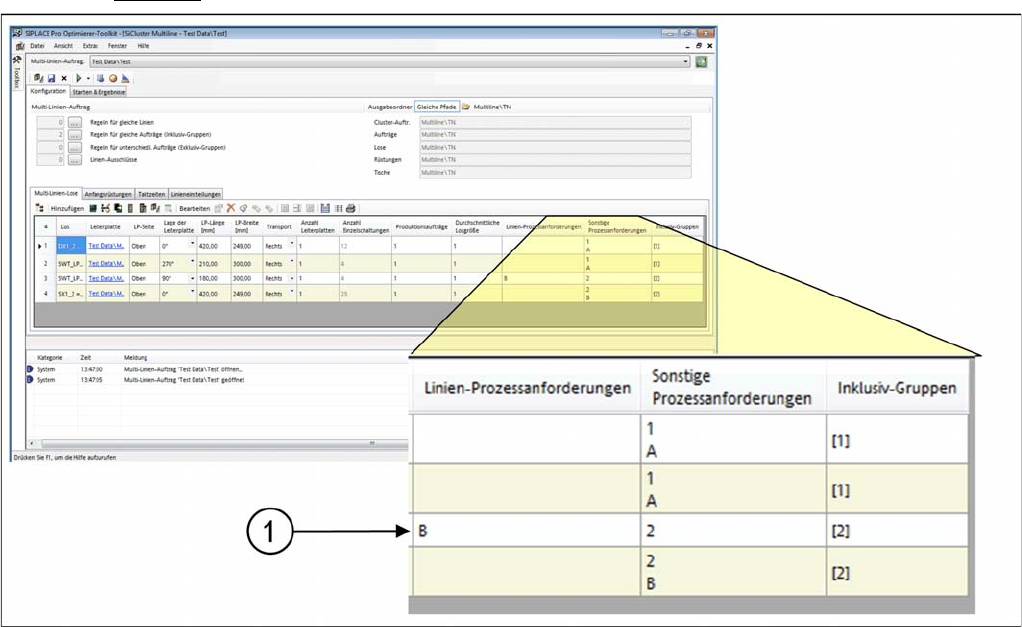Click the ellipsis button for Linien-Ausschlüsse

pyautogui.click(x=75, y=160)
